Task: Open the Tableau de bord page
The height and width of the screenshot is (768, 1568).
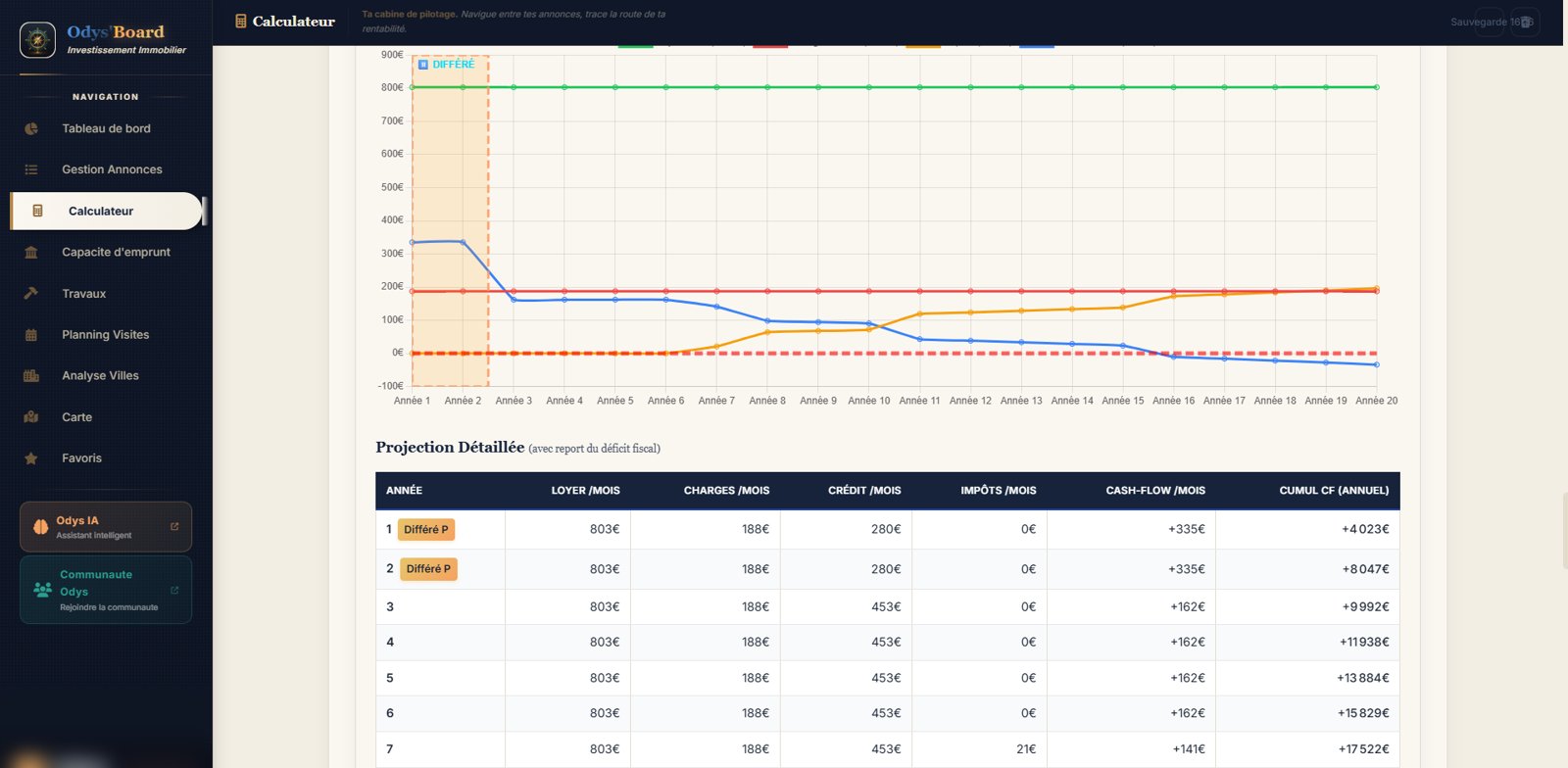Action: pos(106,128)
